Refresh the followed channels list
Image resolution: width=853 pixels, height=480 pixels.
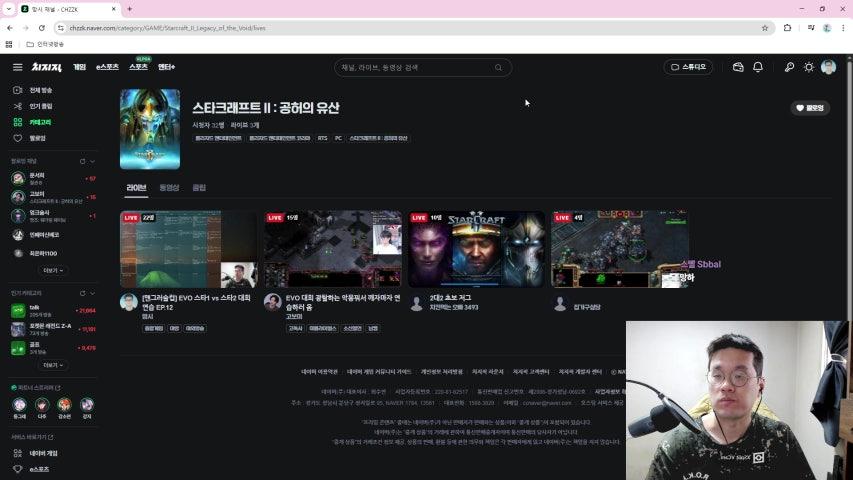83,161
